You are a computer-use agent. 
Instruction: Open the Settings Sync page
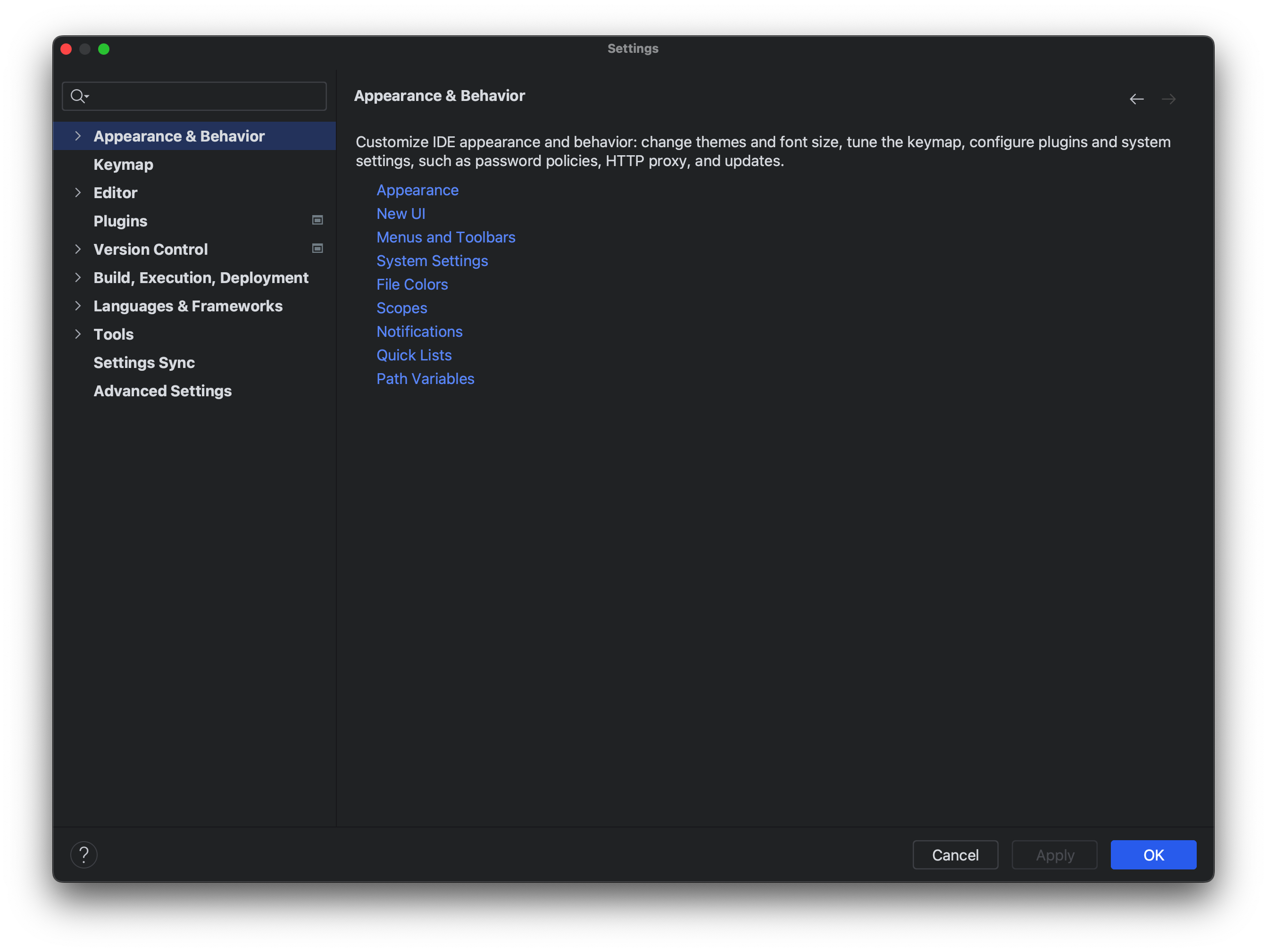[194, 363]
